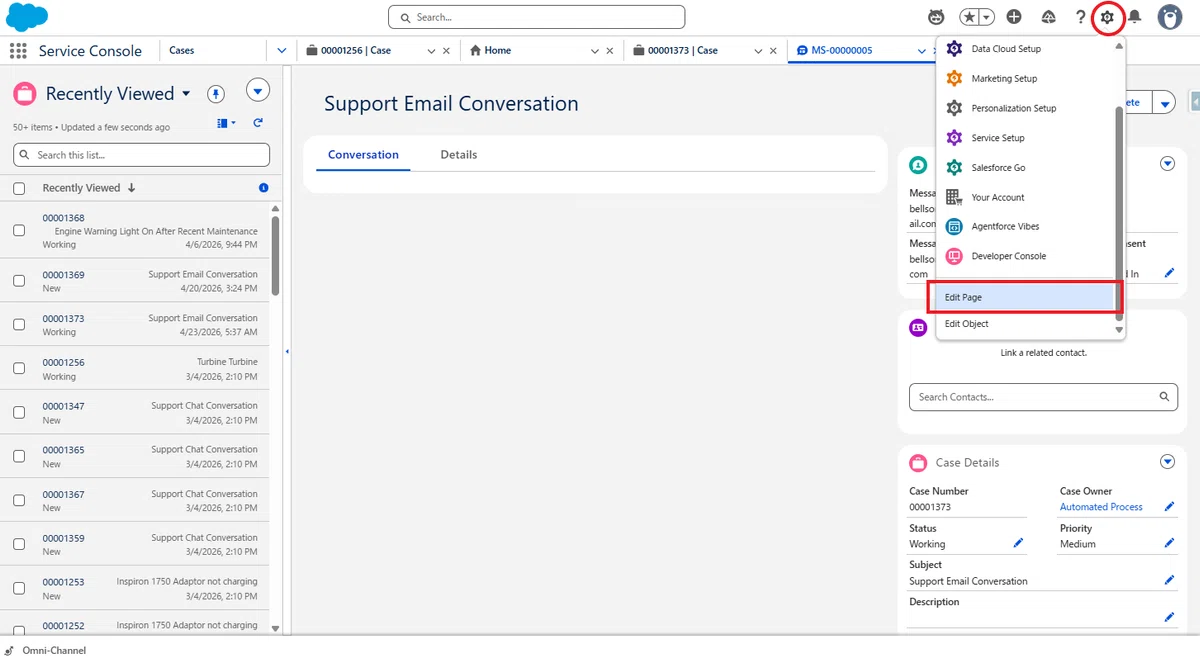Close the Home workspace tab
Image resolution: width=1200 pixels, height=663 pixels.
click(610, 50)
